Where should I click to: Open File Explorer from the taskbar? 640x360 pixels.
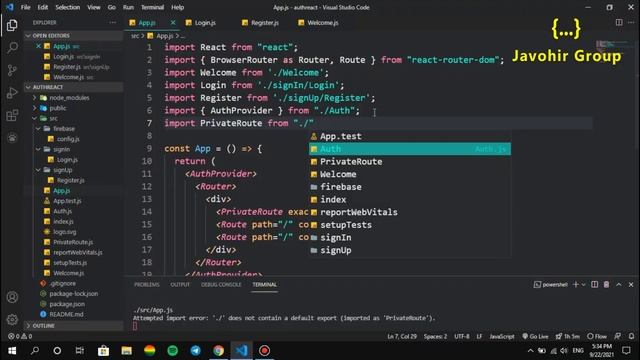pyautogui.click(x=127, y=351)
